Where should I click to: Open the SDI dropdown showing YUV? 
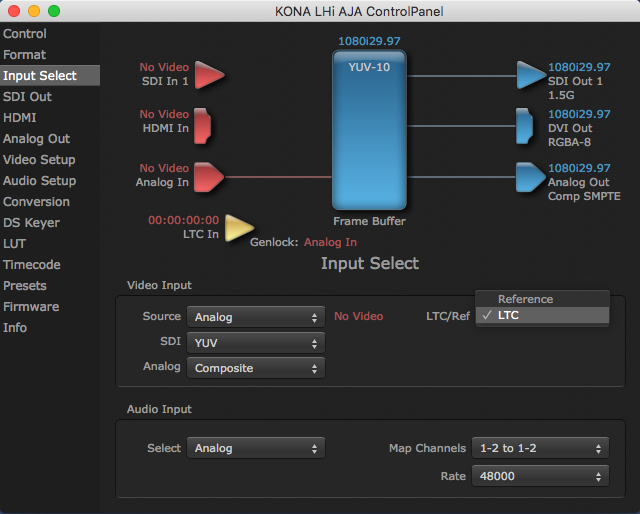click(x=256, y=343)
